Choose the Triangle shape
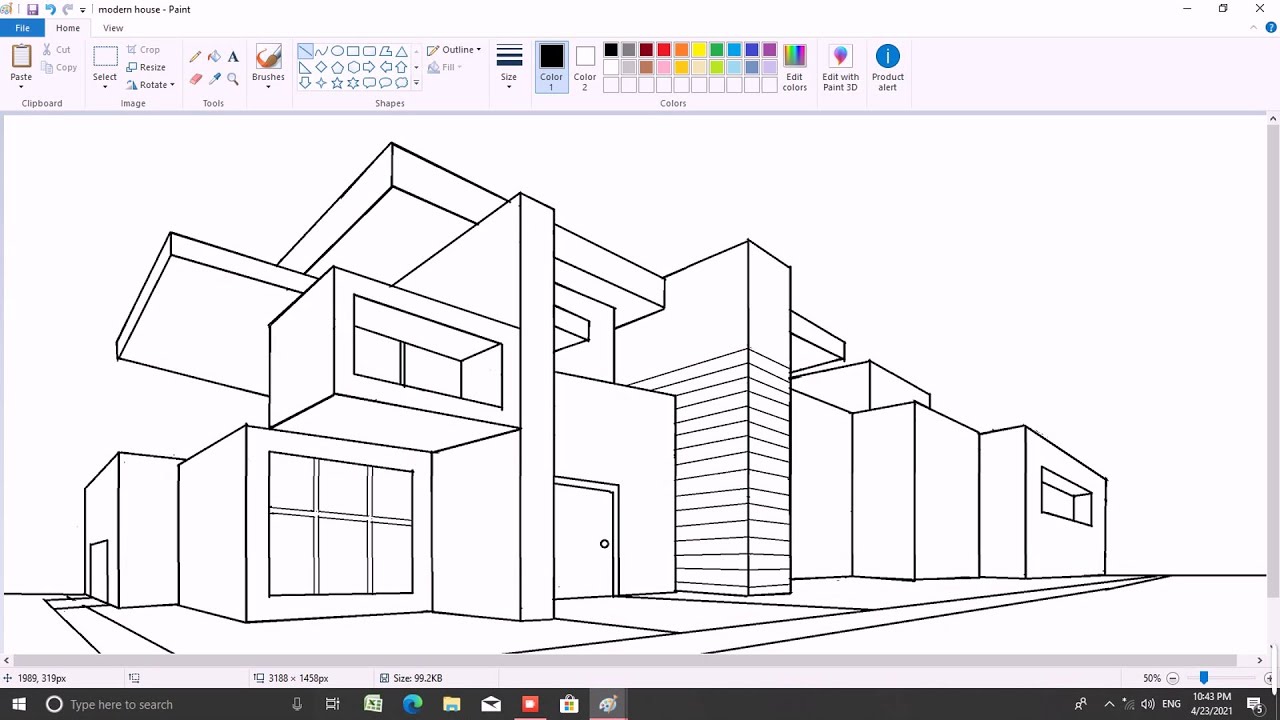1280x720 pixels. tap(401, 51)
